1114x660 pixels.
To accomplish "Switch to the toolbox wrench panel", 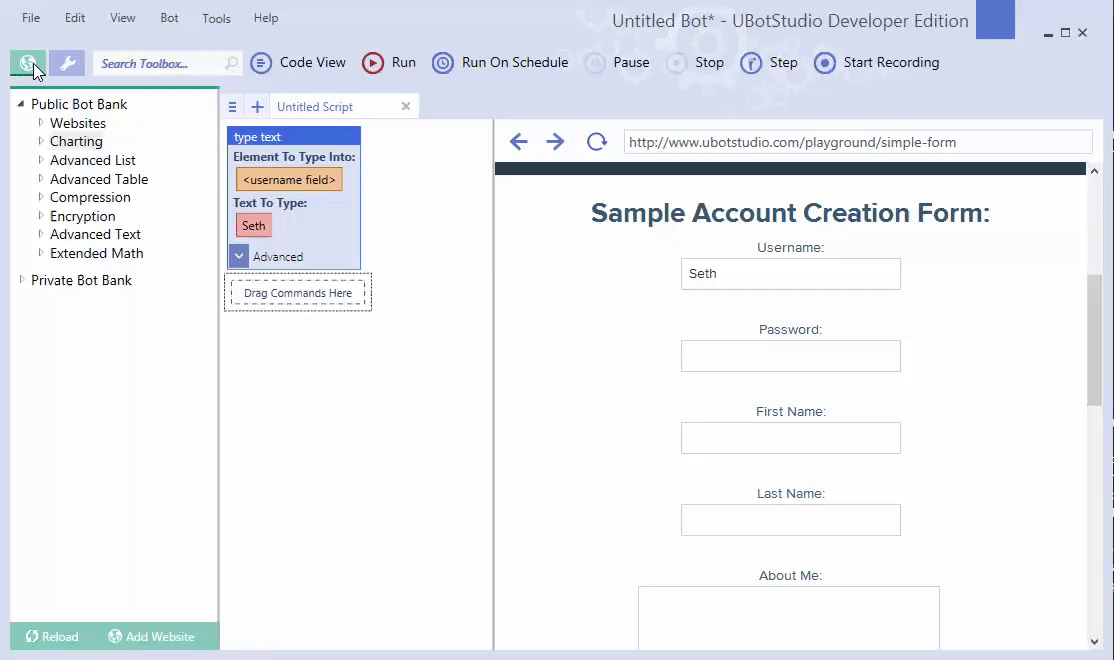I will pos(67,63).
